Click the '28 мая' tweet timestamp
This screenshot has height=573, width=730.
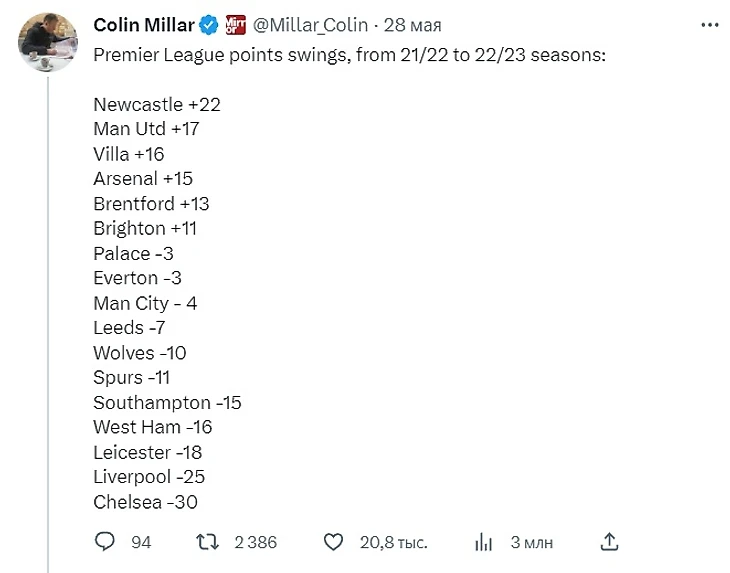[410, 25]
